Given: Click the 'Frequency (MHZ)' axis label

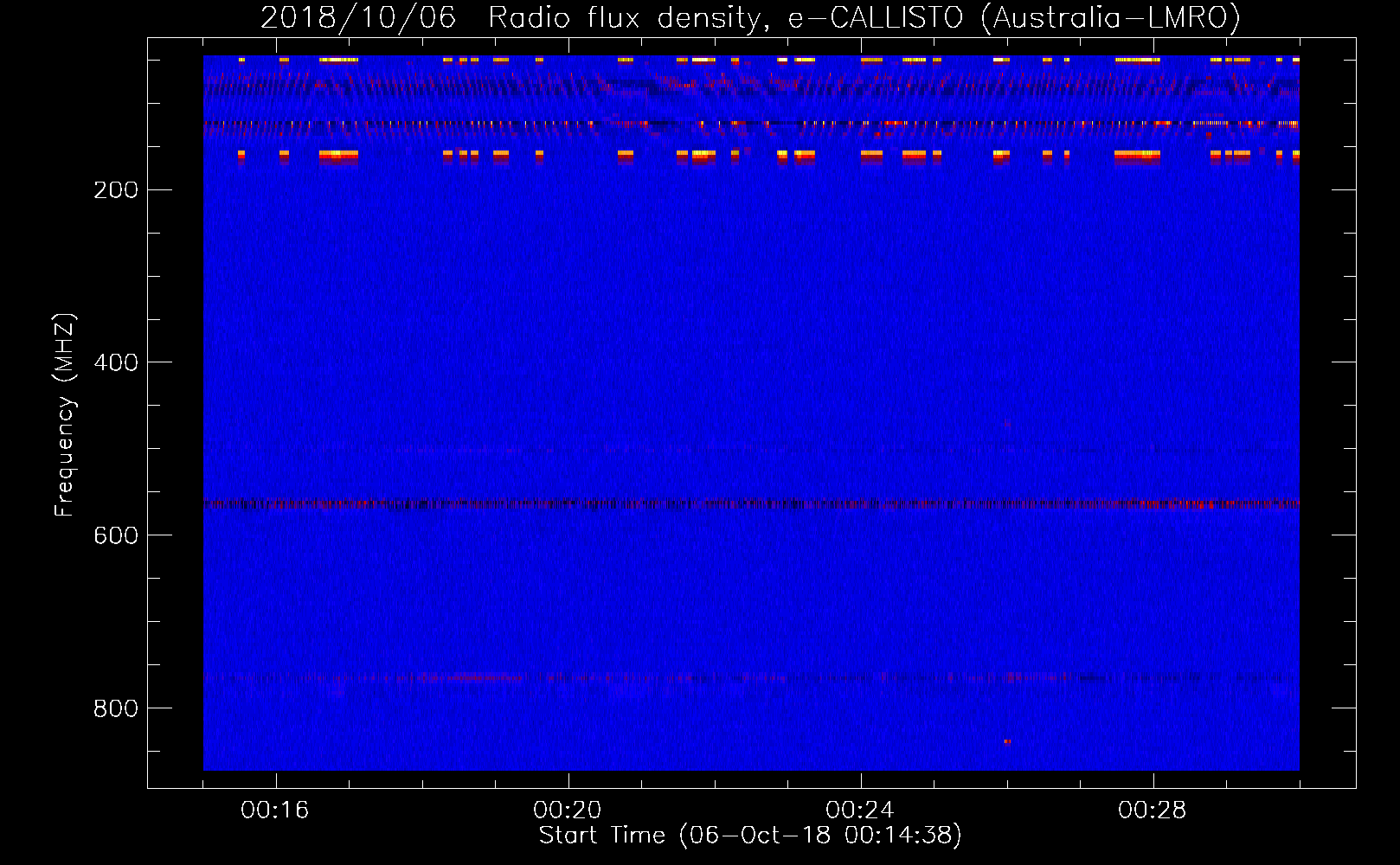Looking at the screenshot, I should pos(65,415).
